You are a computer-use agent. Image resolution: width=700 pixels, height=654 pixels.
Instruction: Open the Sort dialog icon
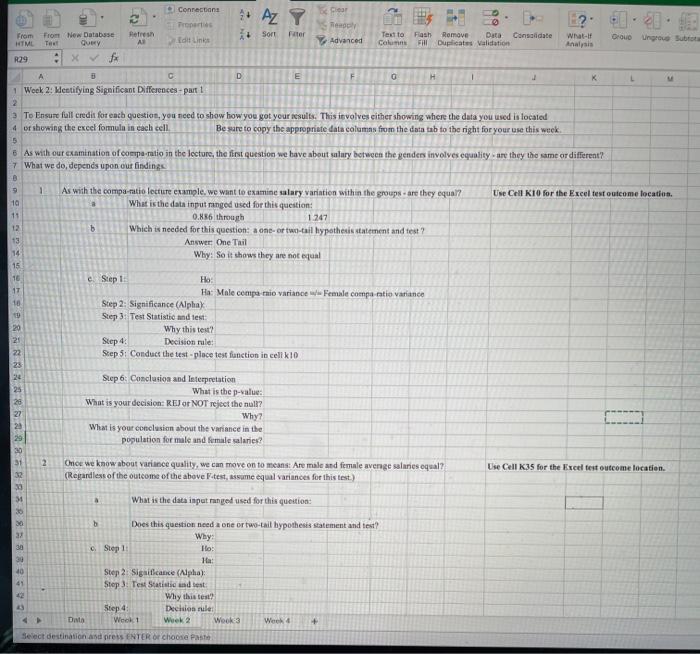click(x=269, y=18)
